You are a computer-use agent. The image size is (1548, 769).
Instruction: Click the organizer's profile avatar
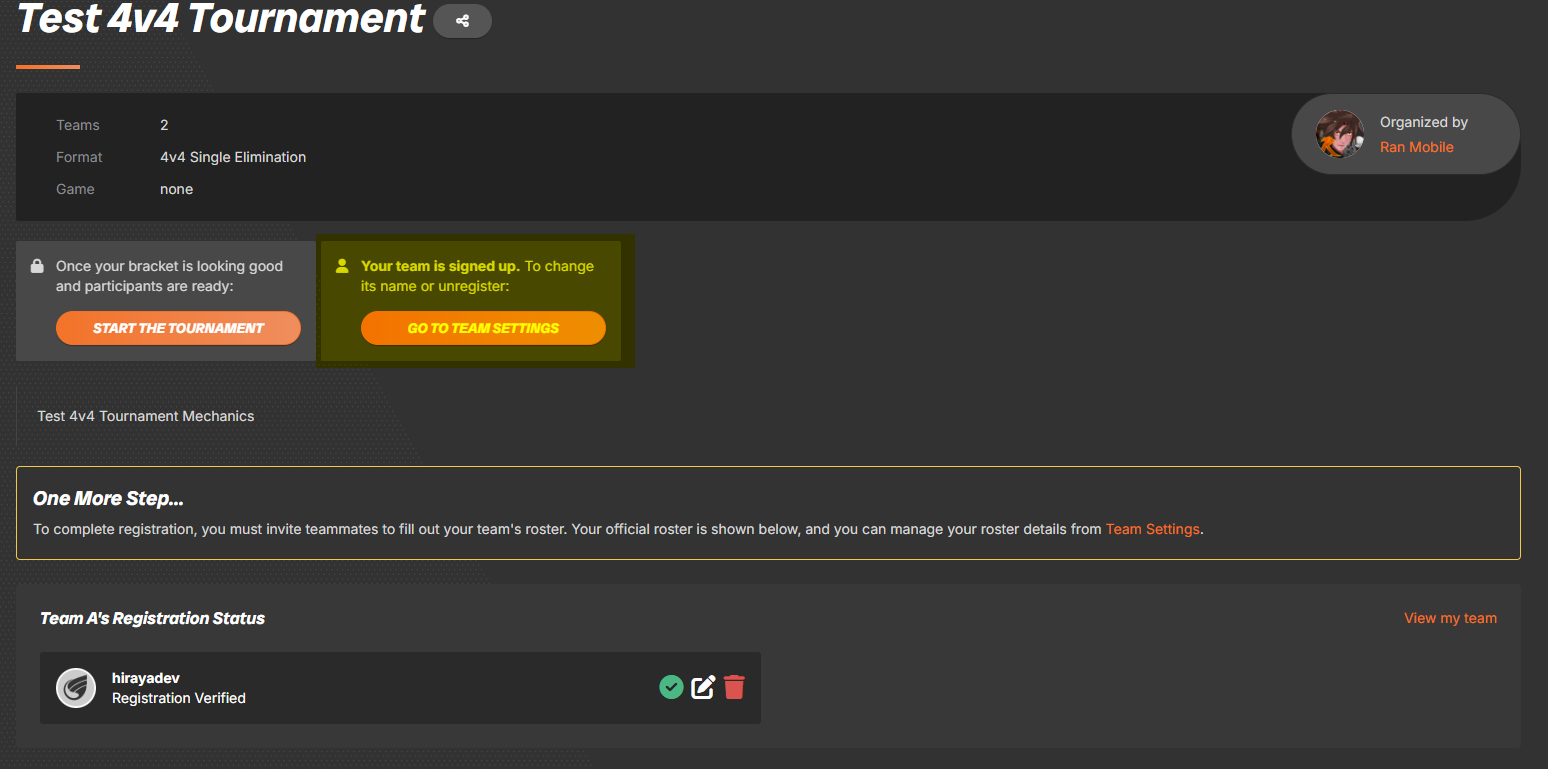click(1339, 135)
